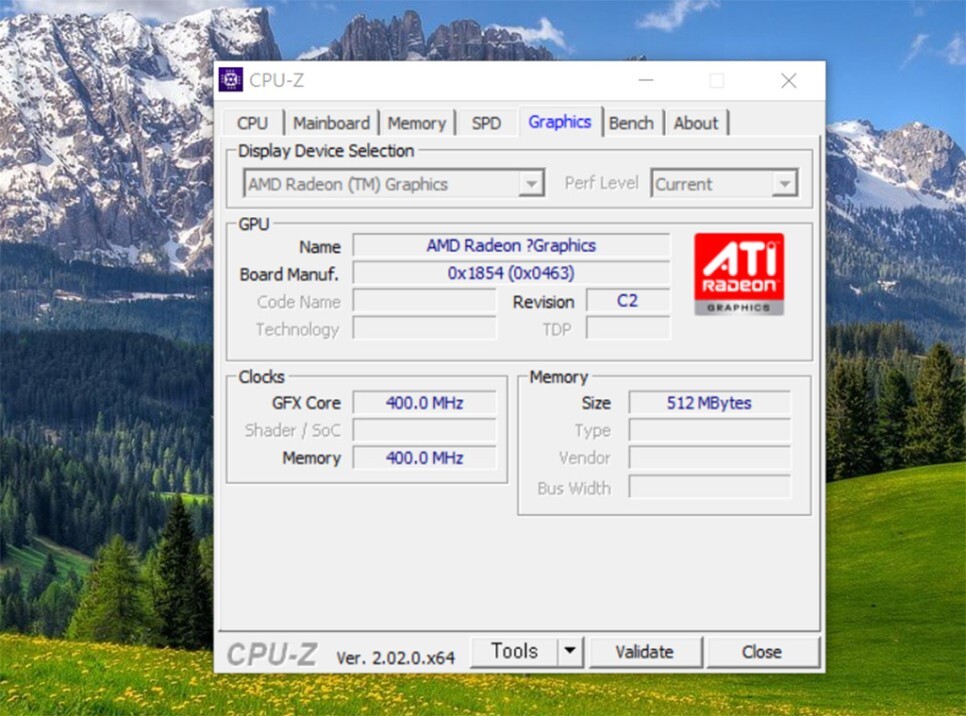Click the 'Board Manuf.' label

289,274
